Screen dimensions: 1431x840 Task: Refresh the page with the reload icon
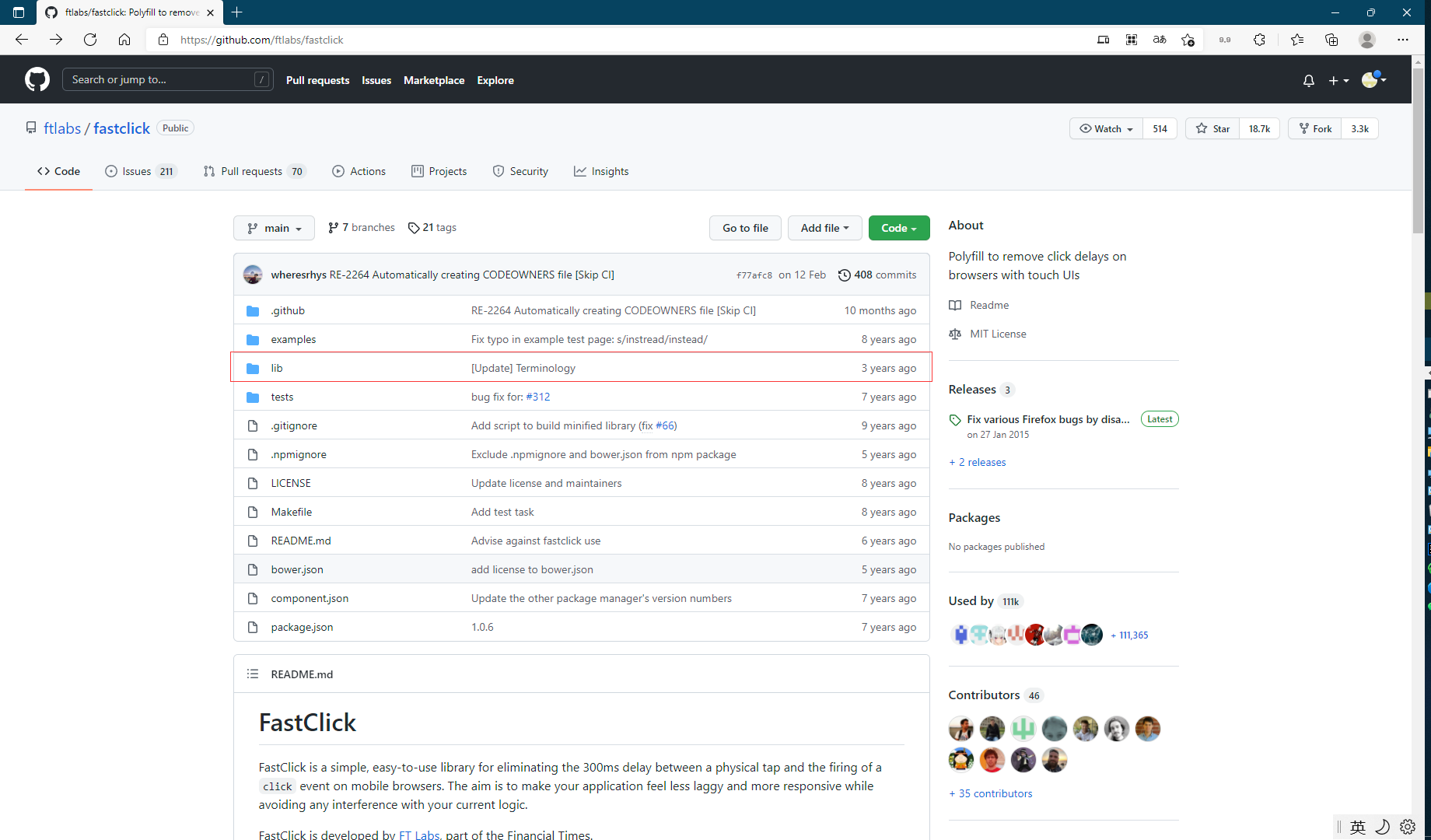pyautogui.click(x=90, y=40)
